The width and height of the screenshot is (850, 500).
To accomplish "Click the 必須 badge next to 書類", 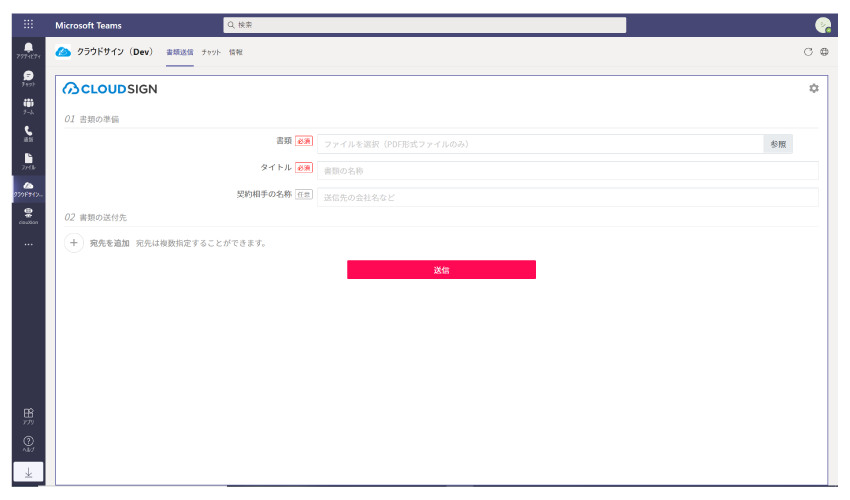I will point(304,141).
